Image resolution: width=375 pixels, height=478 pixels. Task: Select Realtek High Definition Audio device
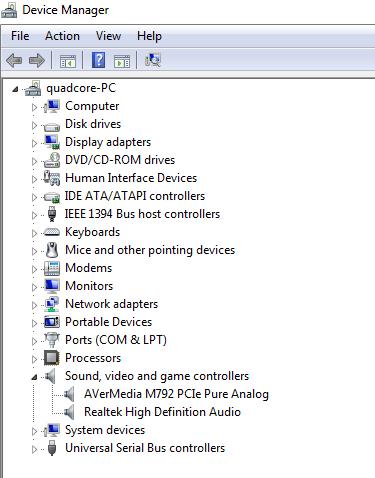click(x=162, y=412)
